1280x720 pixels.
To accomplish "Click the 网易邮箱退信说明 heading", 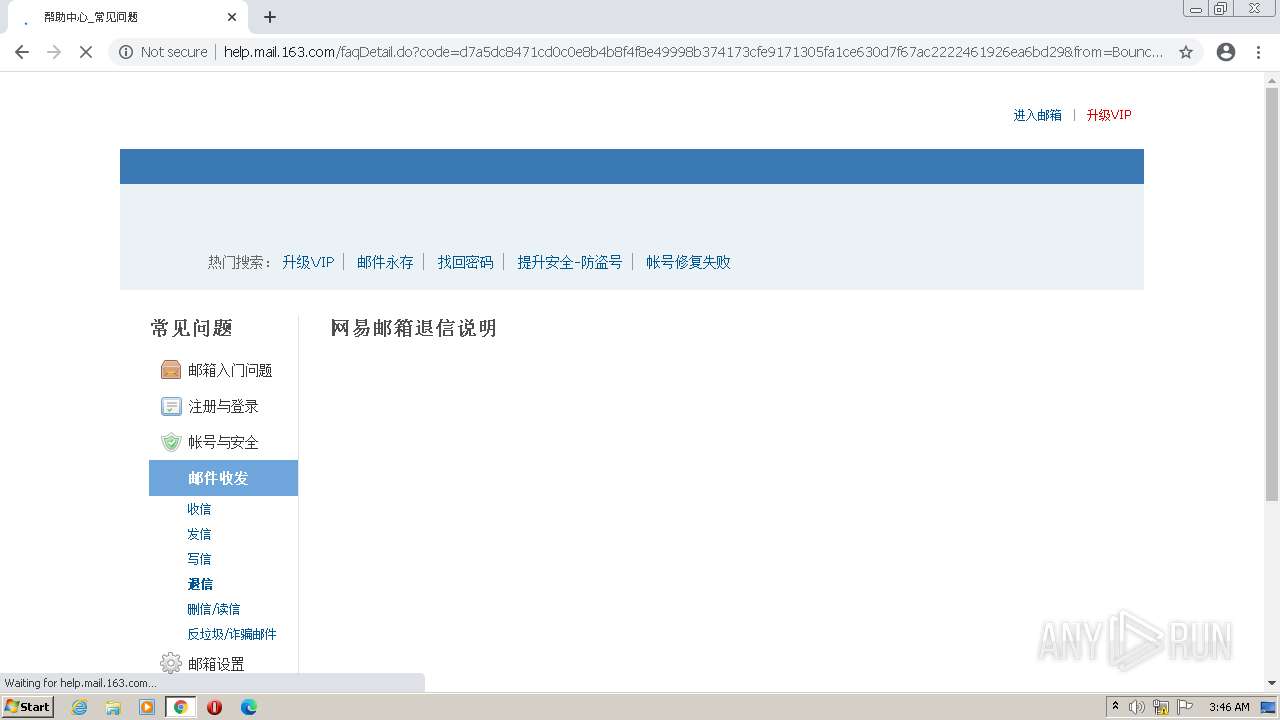I will pos(413,328).
